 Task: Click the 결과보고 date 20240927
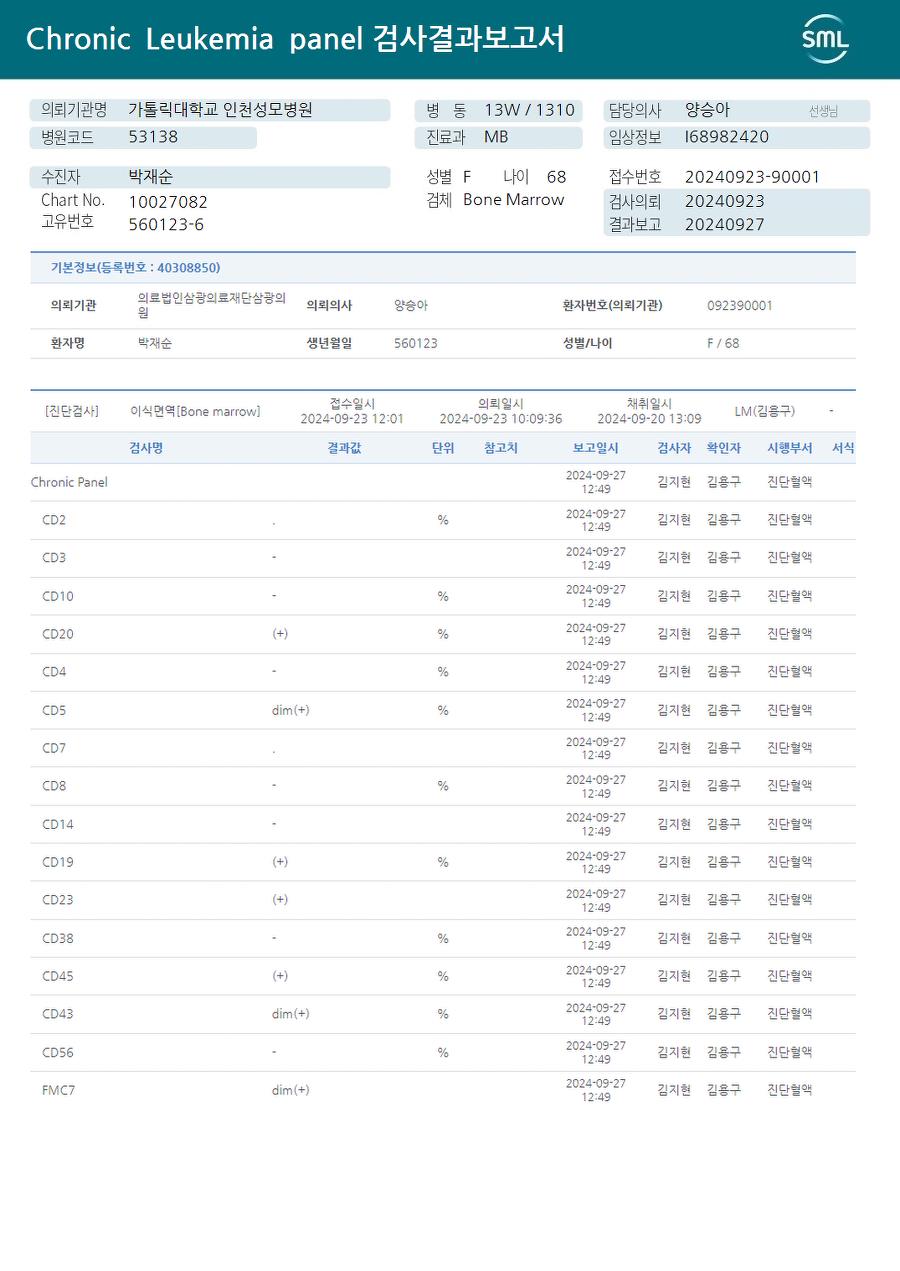(724, 225)
